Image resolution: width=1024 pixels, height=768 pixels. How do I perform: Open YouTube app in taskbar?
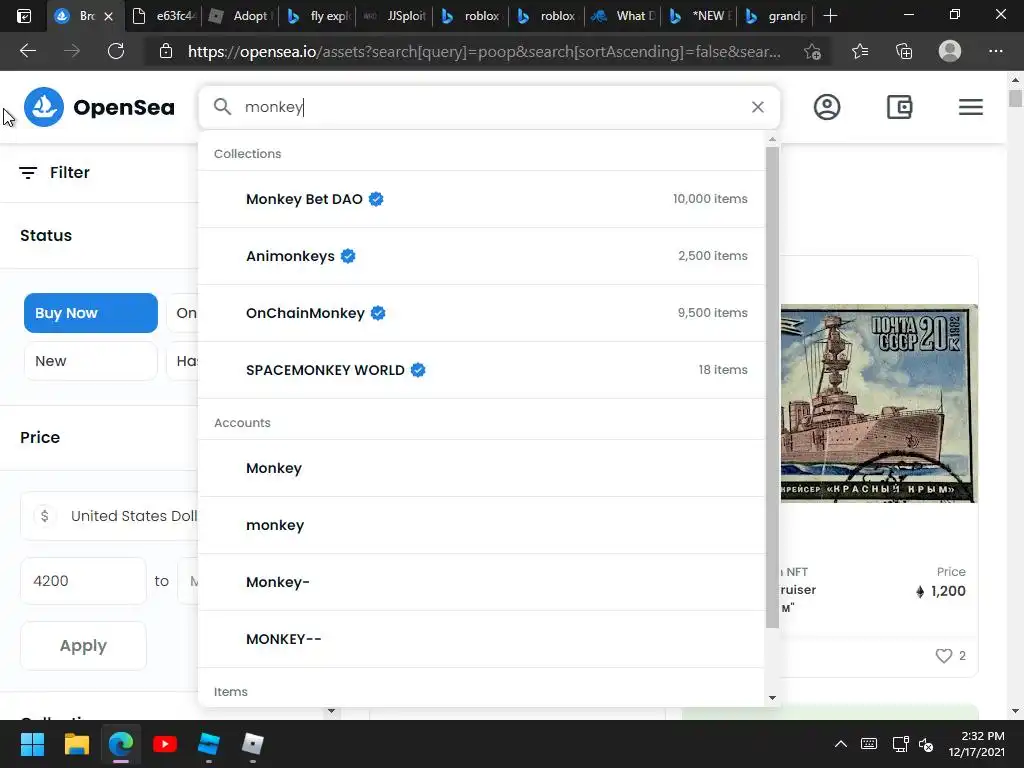pos(165,744)
